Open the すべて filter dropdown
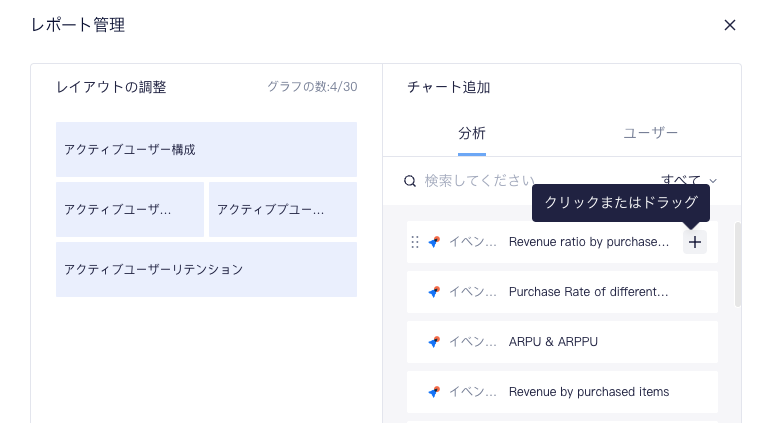 [x=689, y=180]
